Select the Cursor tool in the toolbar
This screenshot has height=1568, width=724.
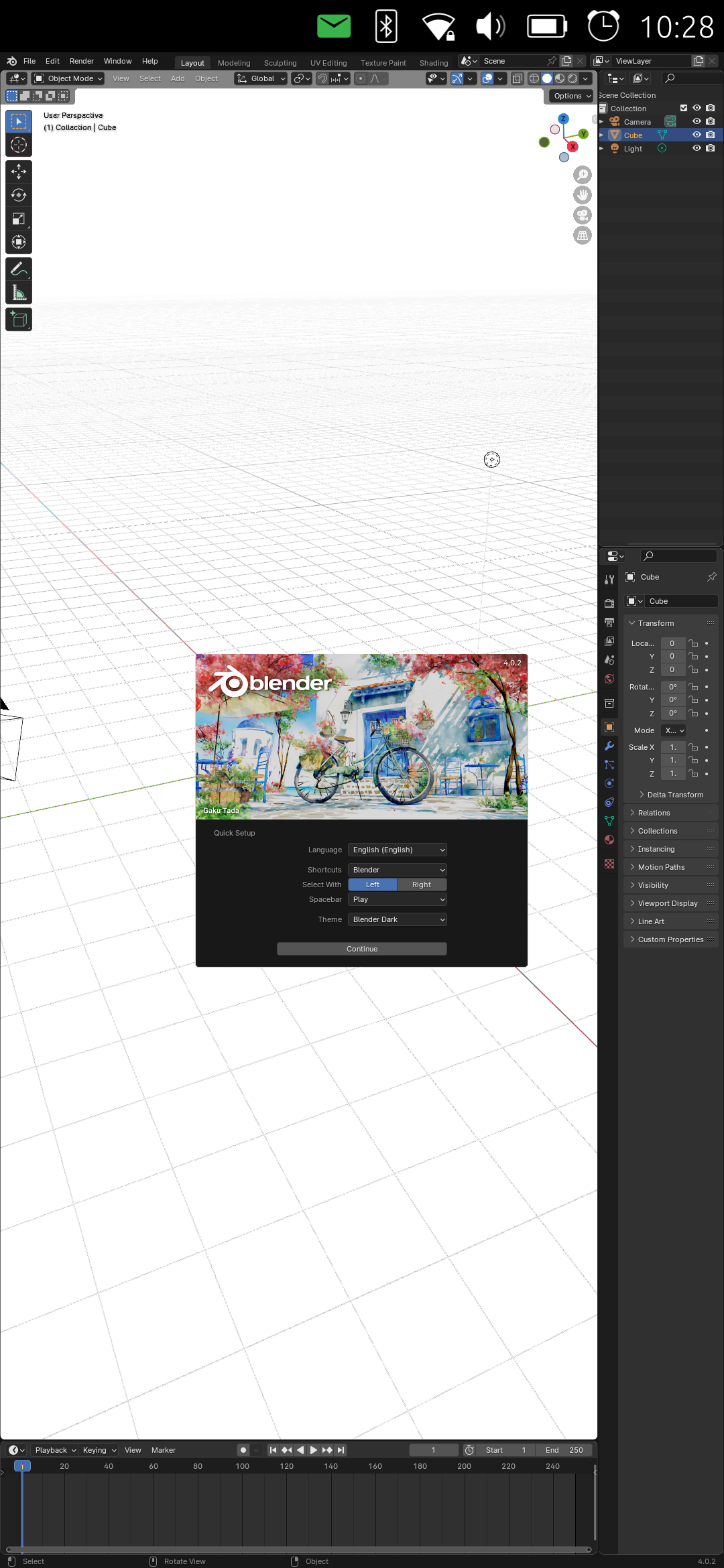coord(19,145)
